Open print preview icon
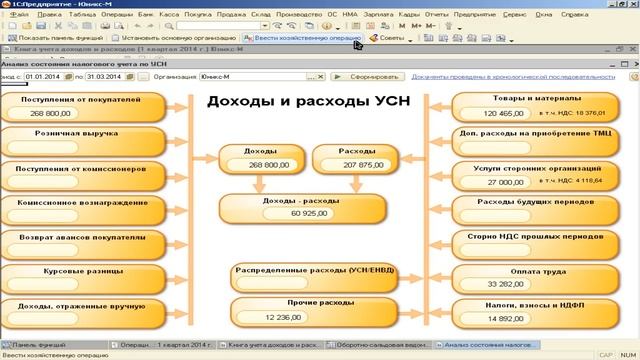This screenshot has width=640, height=360. (x=119, y=26)
